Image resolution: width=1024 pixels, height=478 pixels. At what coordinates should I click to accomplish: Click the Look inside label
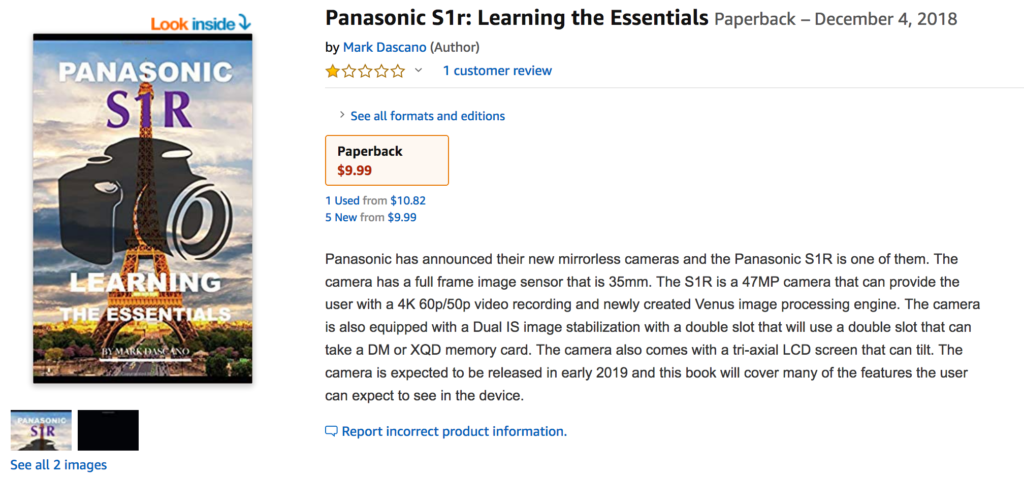193,22
